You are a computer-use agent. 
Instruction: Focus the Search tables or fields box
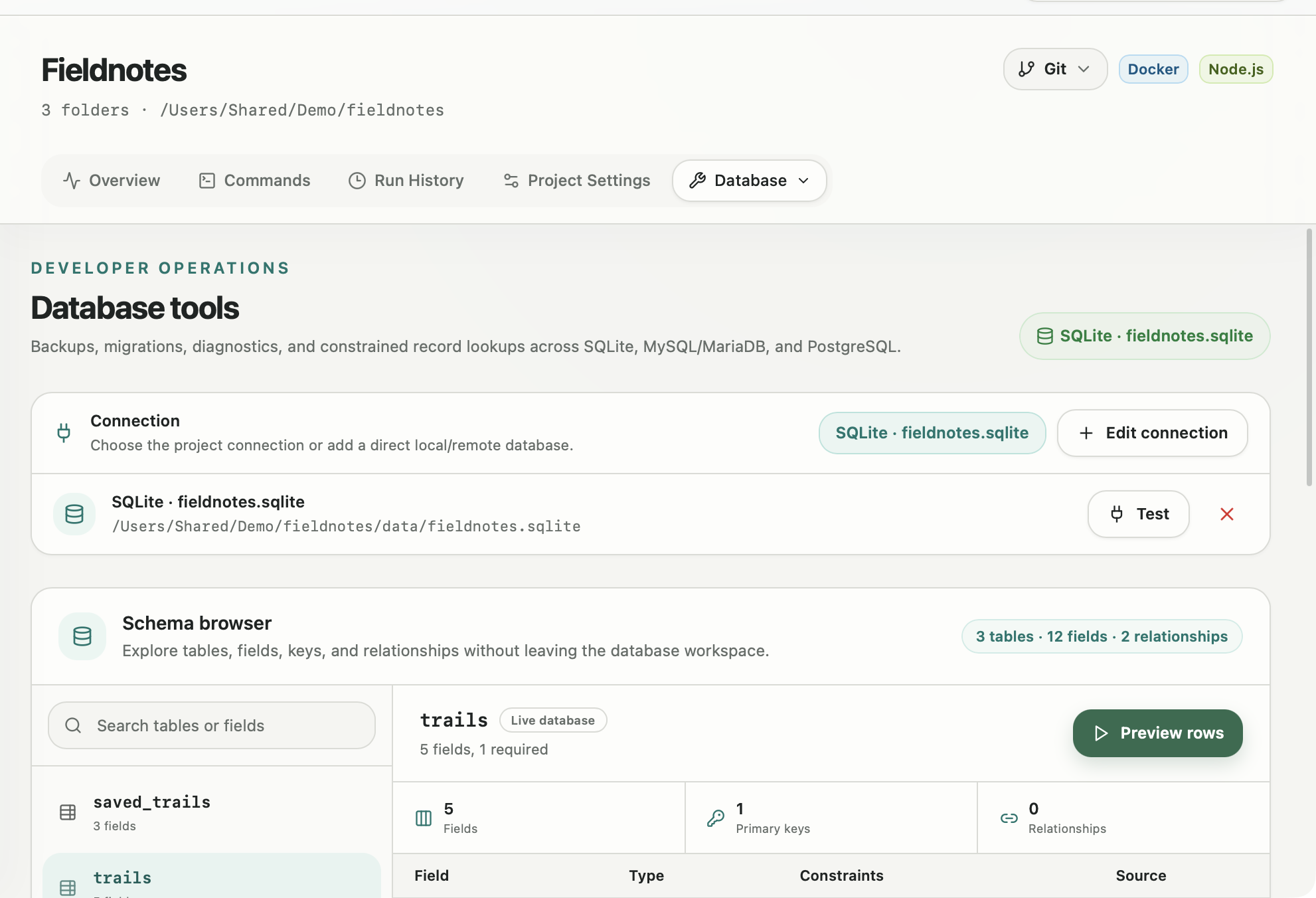[x=212, y=725]
